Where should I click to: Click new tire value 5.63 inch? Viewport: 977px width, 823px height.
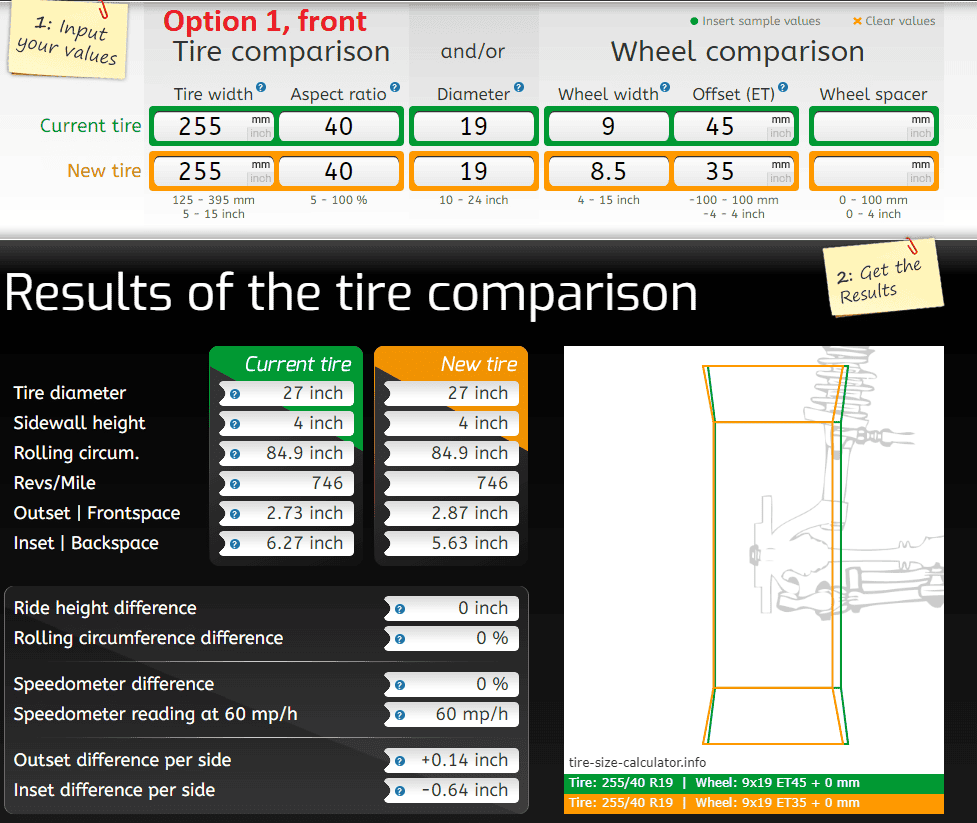452,543
